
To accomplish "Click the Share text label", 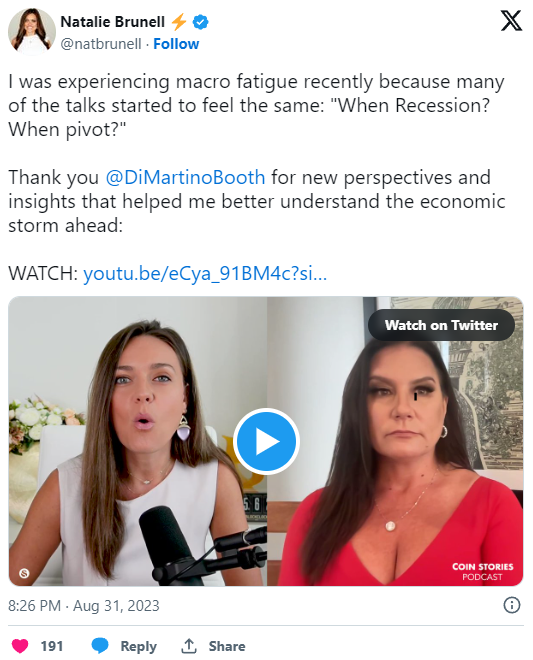I will pos(227,646).
